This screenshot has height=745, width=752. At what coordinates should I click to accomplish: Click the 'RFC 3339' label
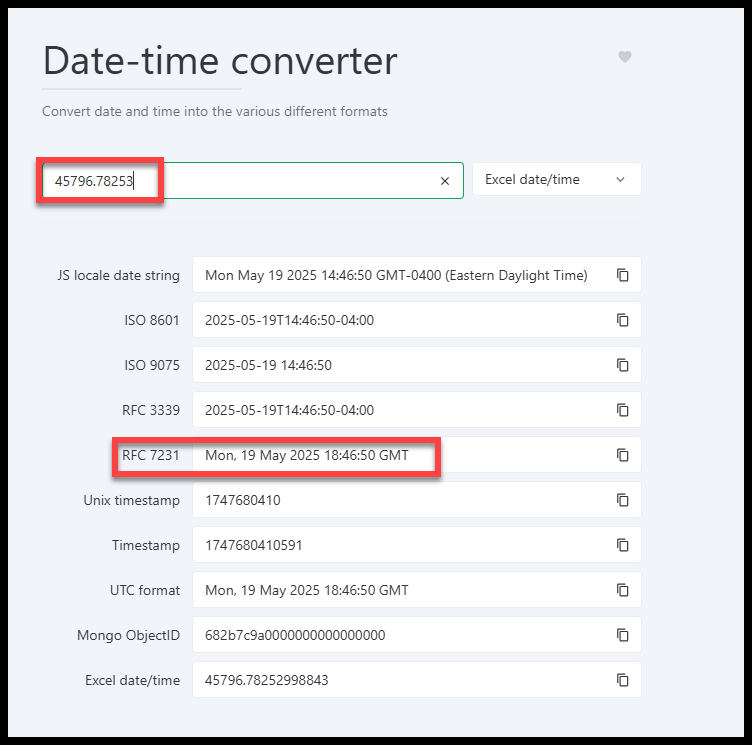click(151, 410)
